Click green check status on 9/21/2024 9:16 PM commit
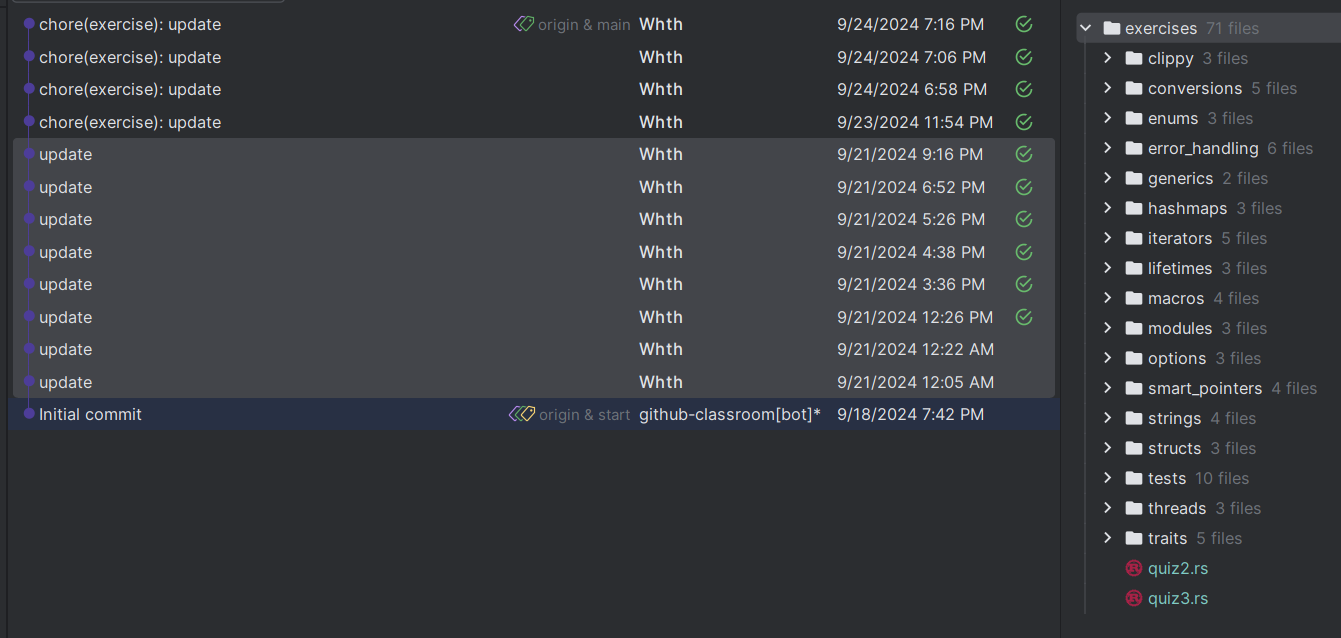Image resolution: width=1341 pixels, height=638 pixels. click(1023, 154)
